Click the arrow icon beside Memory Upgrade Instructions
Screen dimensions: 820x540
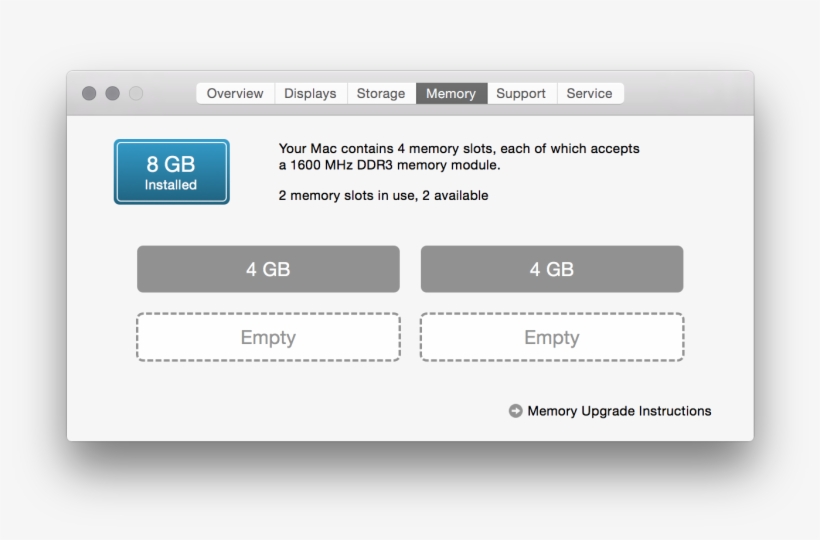[x=515, y=411]
